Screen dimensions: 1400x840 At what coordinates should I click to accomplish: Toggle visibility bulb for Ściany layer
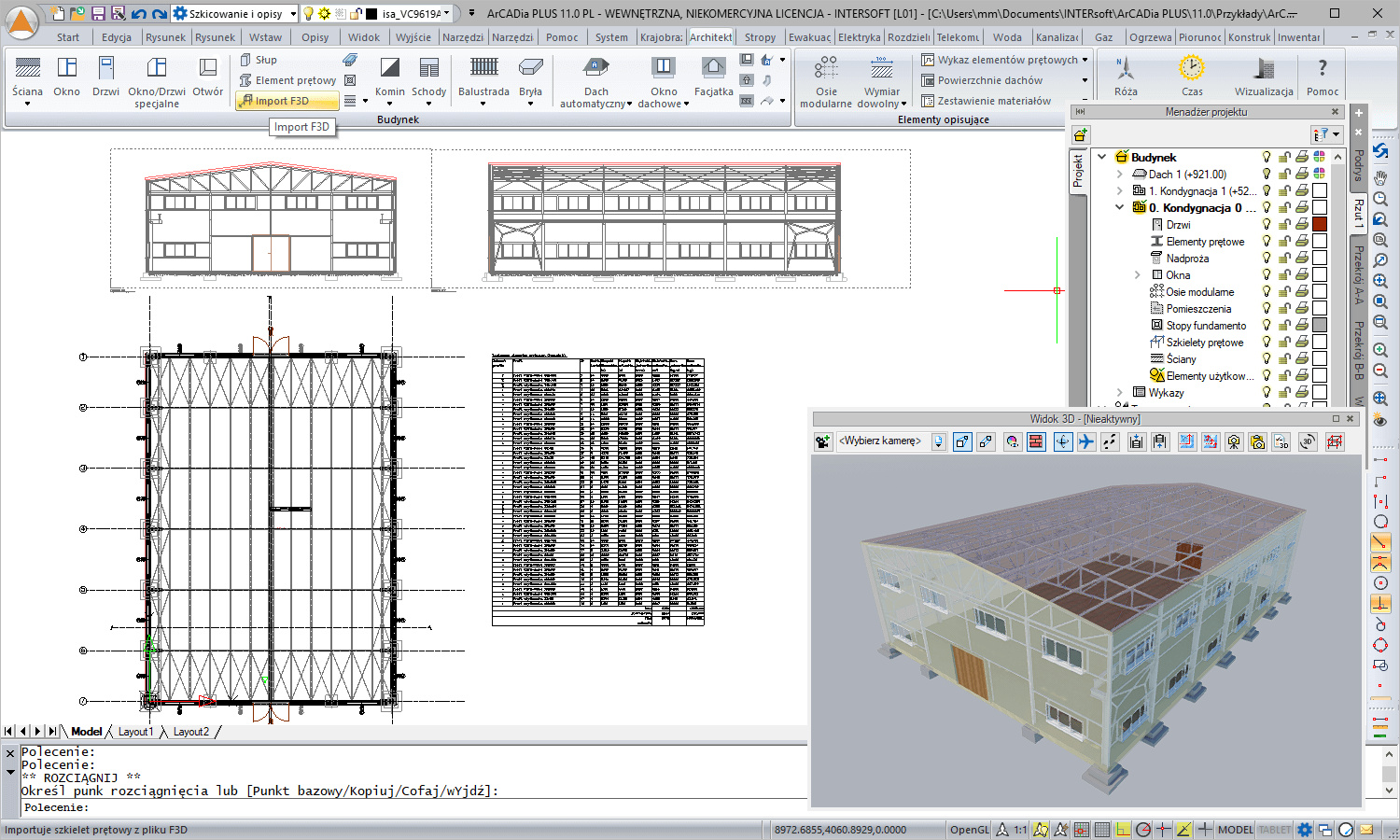1267,359
